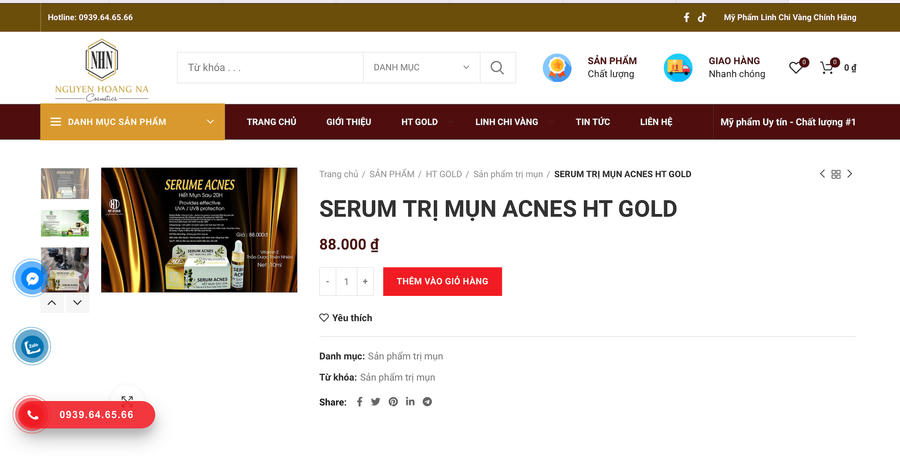
Task: Share product via Telegram icon
Action: pyautogui.click(x=427, y=401)
